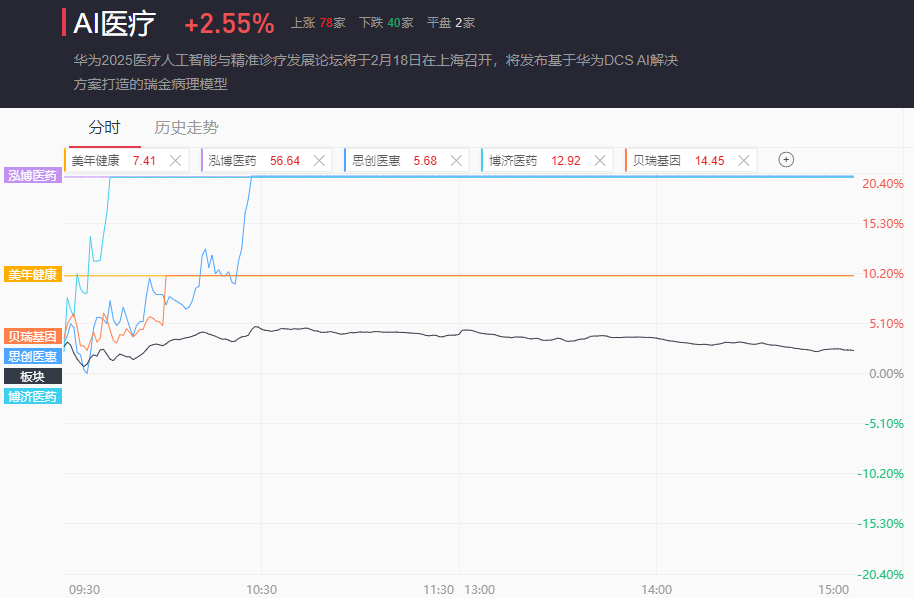914x598 pixels.
Task: Toggle the 思创医惠 blue series label
Action: 33,356
